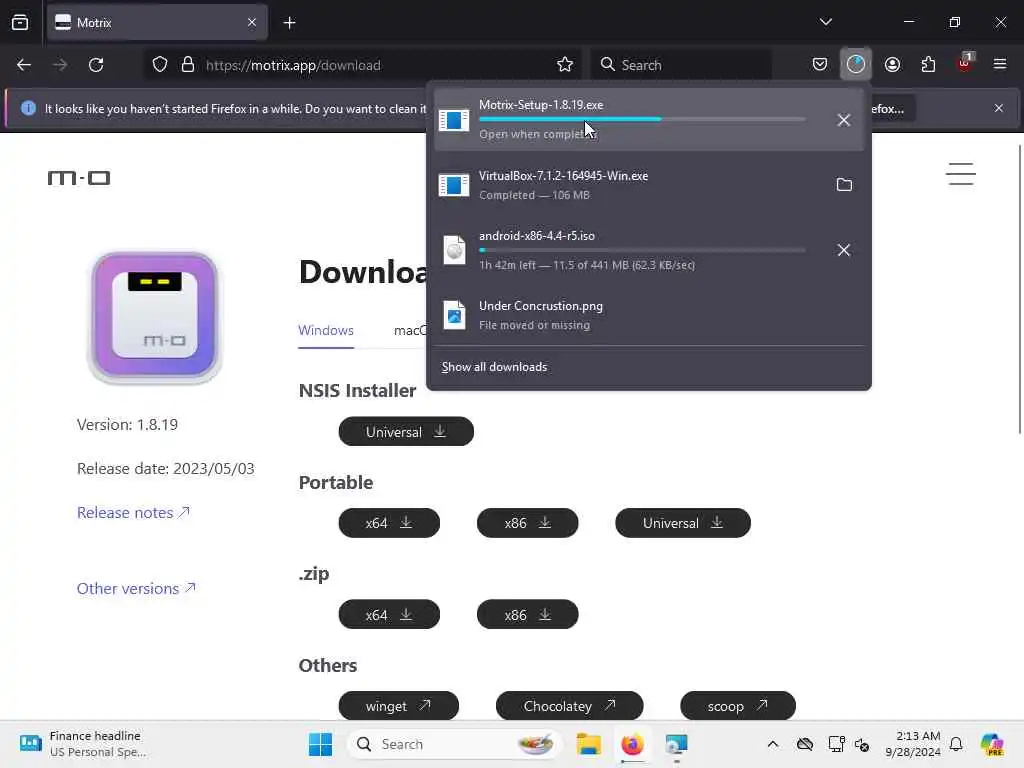
Task: Download the .zip x86 build
Action: tap(528, 615)
